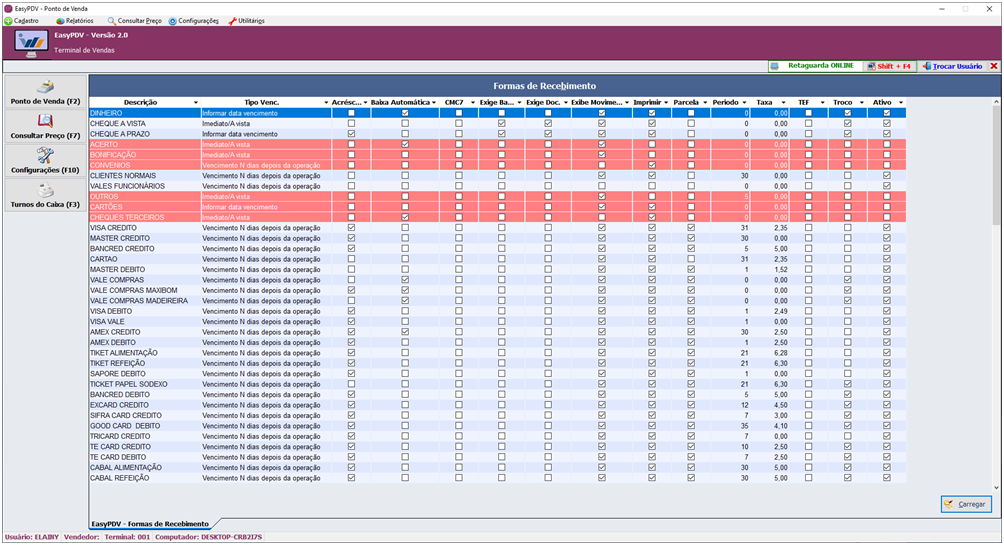Open the Cadastro menu
Image resolution: width=1004 pixels, height=545 pixels.
pos(22,20)
